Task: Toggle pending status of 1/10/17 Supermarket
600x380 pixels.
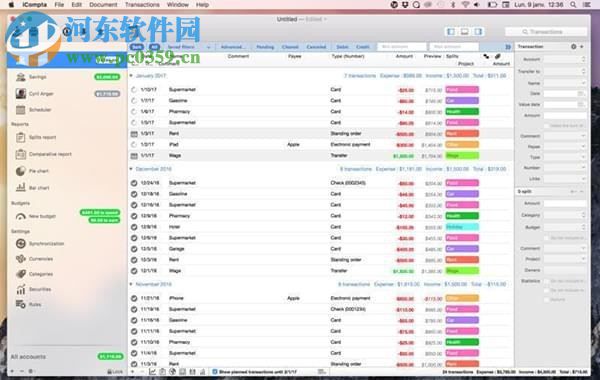Action: [x=134, y=90]
